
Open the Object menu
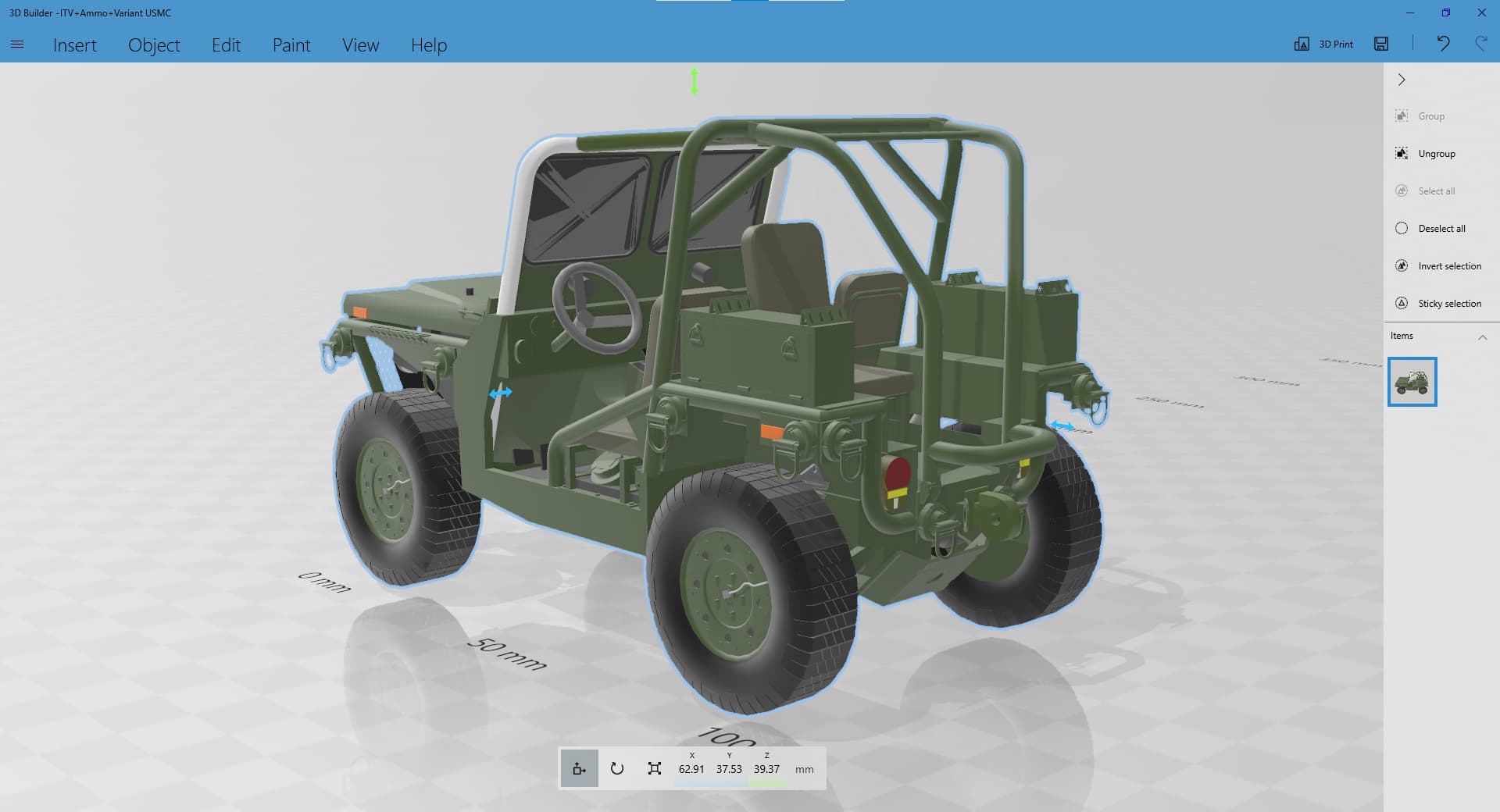click(x=154, y=45)
